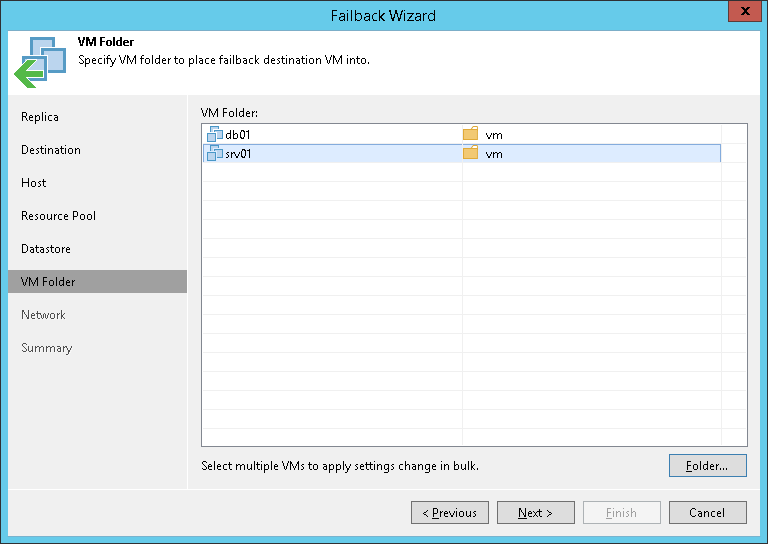The width and height of the screenshot is (768, 544).
Task: Click the vm folder value for db01
Action: [494, 135]
